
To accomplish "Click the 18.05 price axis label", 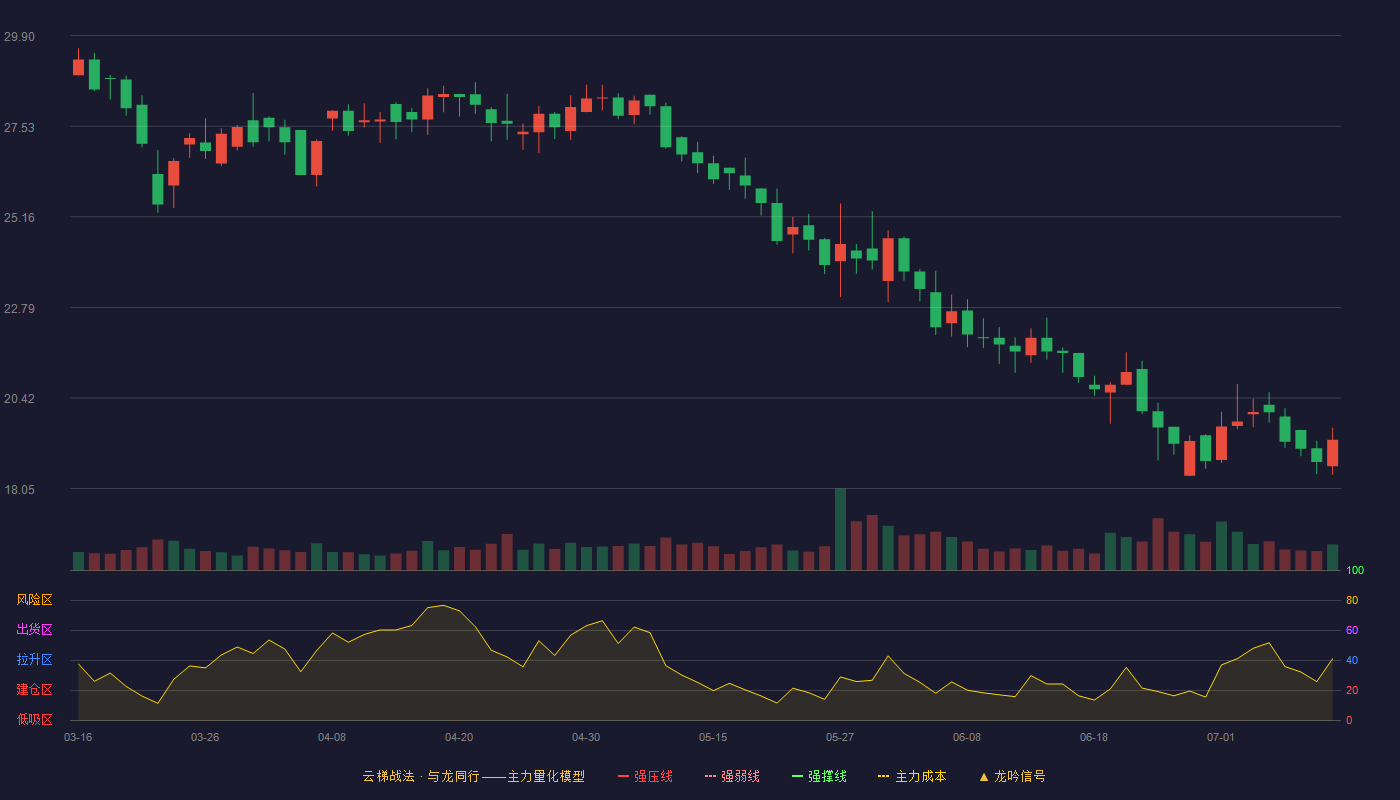I will [x=19, y=490].
